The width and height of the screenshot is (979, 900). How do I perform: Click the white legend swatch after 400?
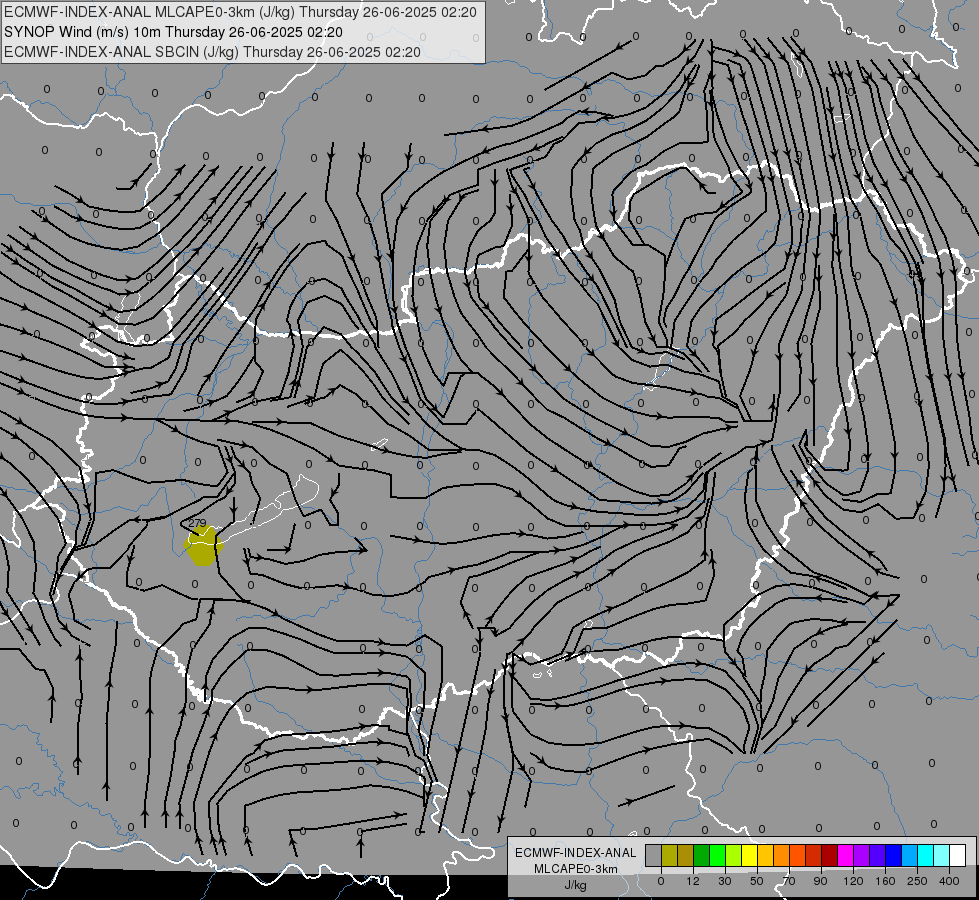click(x=958, y=855)
